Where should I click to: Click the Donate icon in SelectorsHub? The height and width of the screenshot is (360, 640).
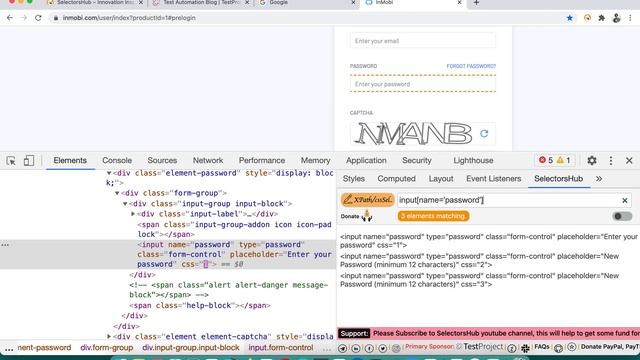(367, 216)
